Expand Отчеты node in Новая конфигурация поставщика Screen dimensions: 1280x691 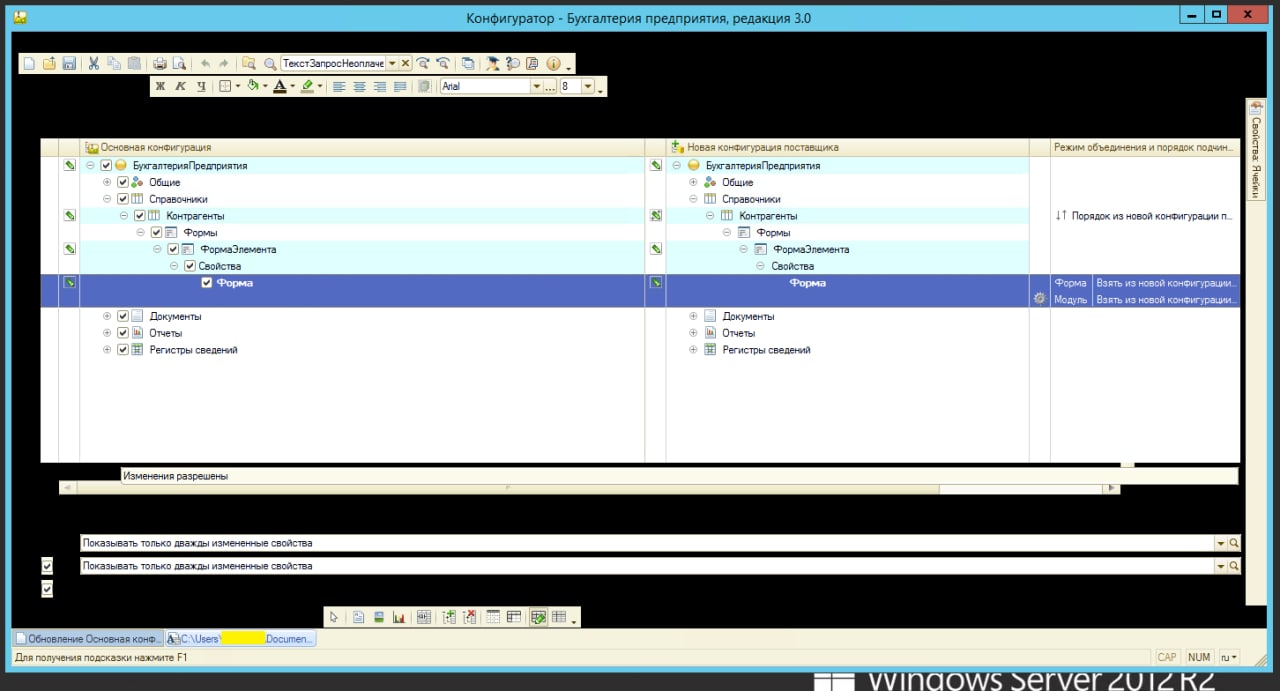click(694, 333)
